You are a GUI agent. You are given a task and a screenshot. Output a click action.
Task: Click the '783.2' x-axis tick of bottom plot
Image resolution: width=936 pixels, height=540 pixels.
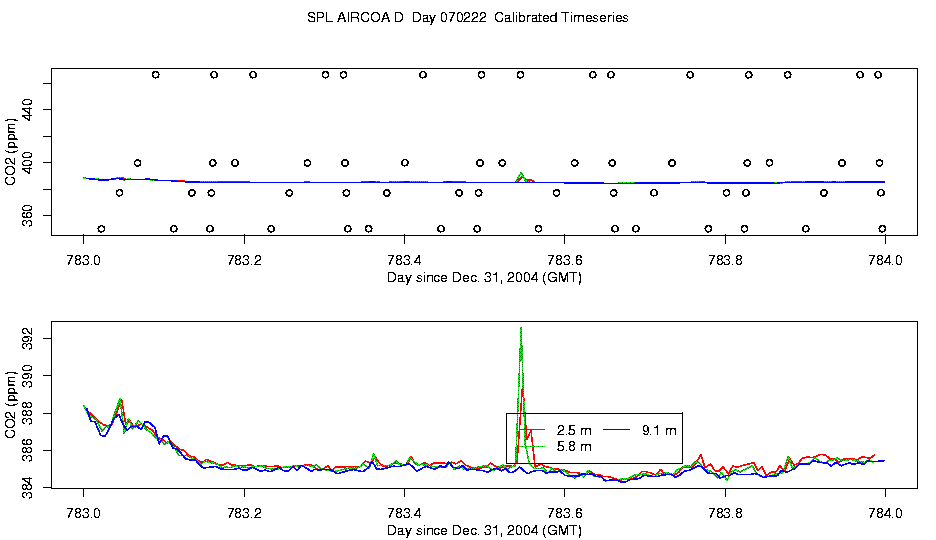(x=244, y=513)
